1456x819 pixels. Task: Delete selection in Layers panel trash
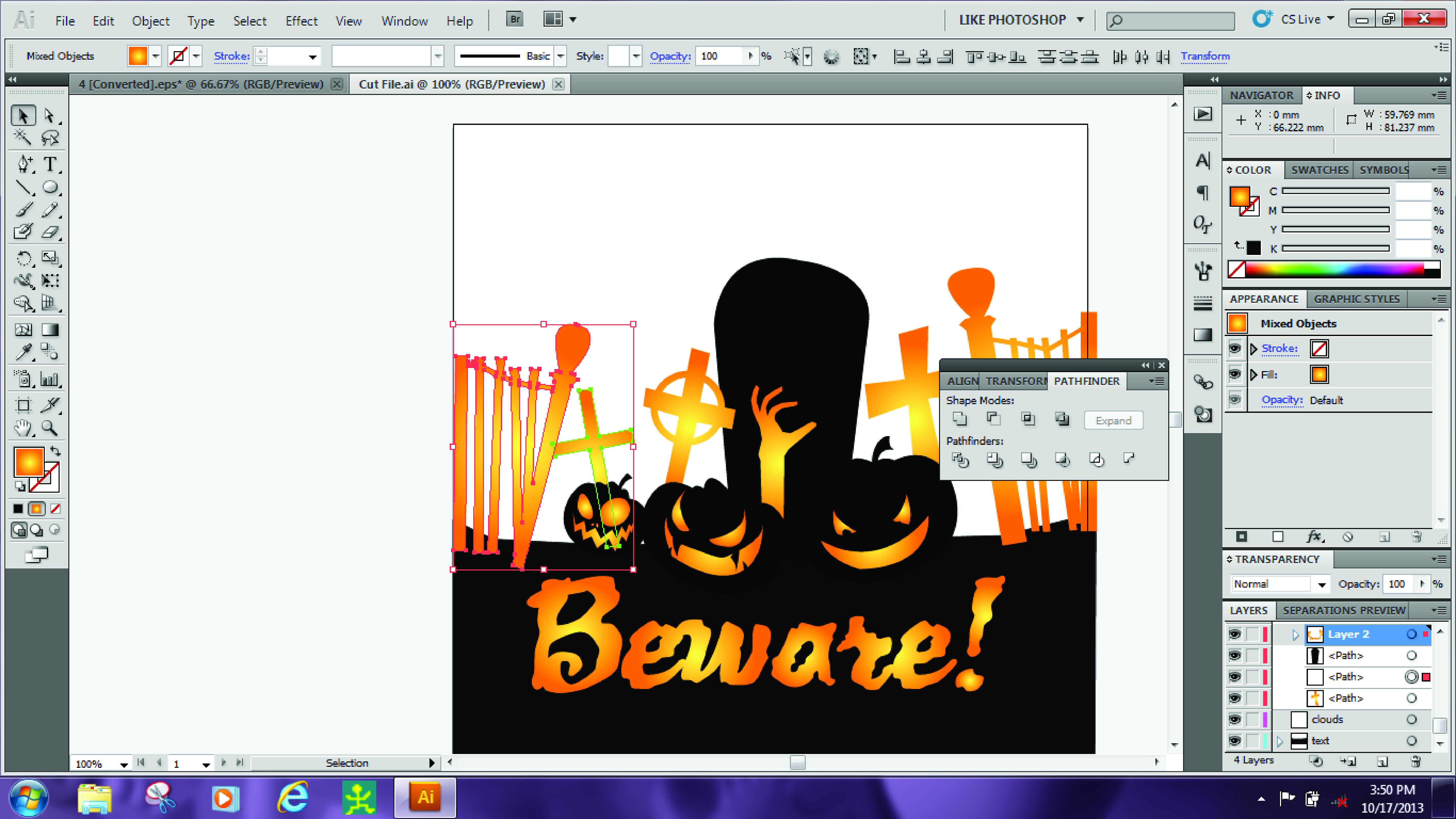pyautogui.click(x=1416, y=761)
